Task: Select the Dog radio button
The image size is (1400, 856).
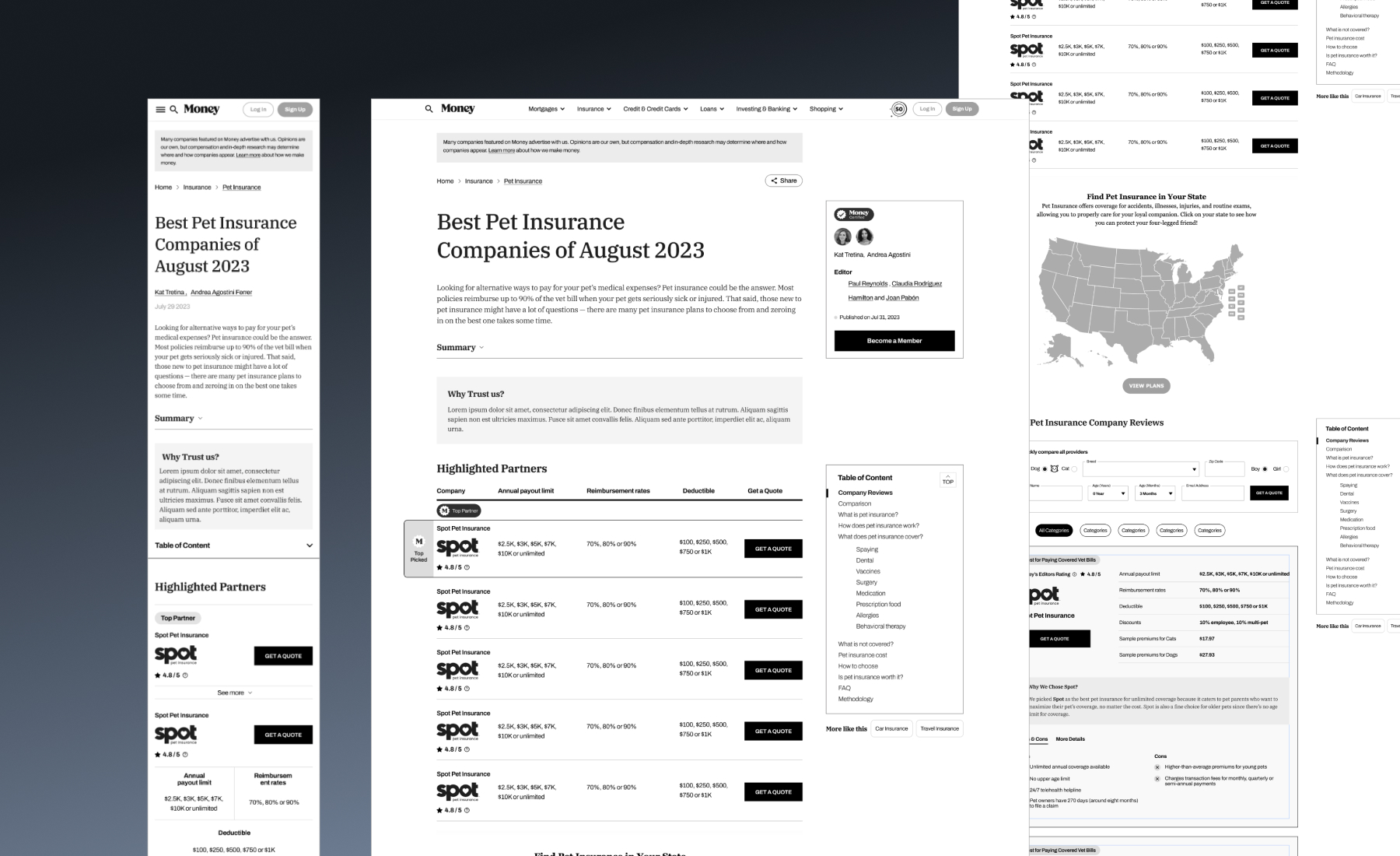Action: point(1045,469)
